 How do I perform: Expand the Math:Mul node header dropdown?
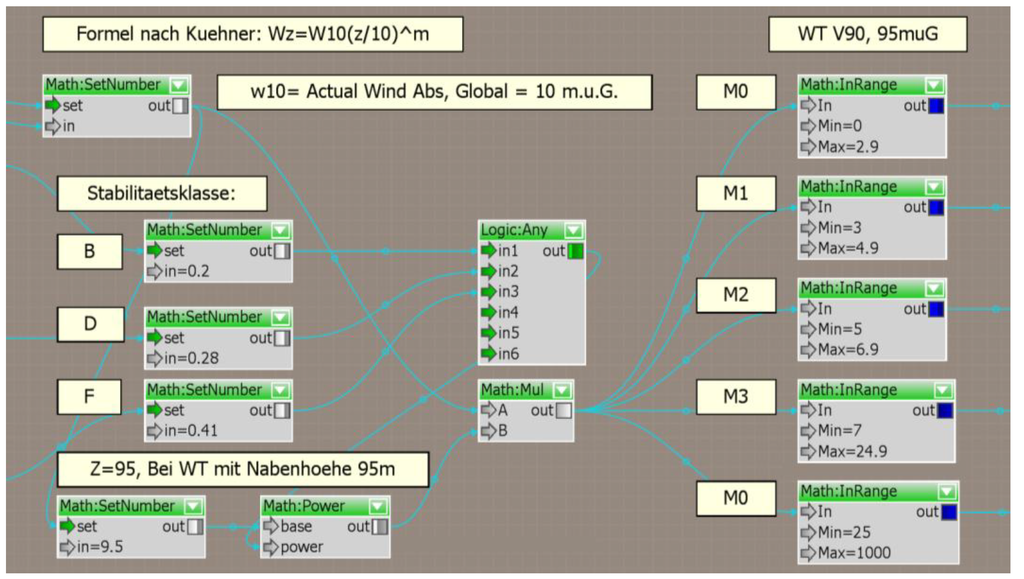(x=562, y=389)
